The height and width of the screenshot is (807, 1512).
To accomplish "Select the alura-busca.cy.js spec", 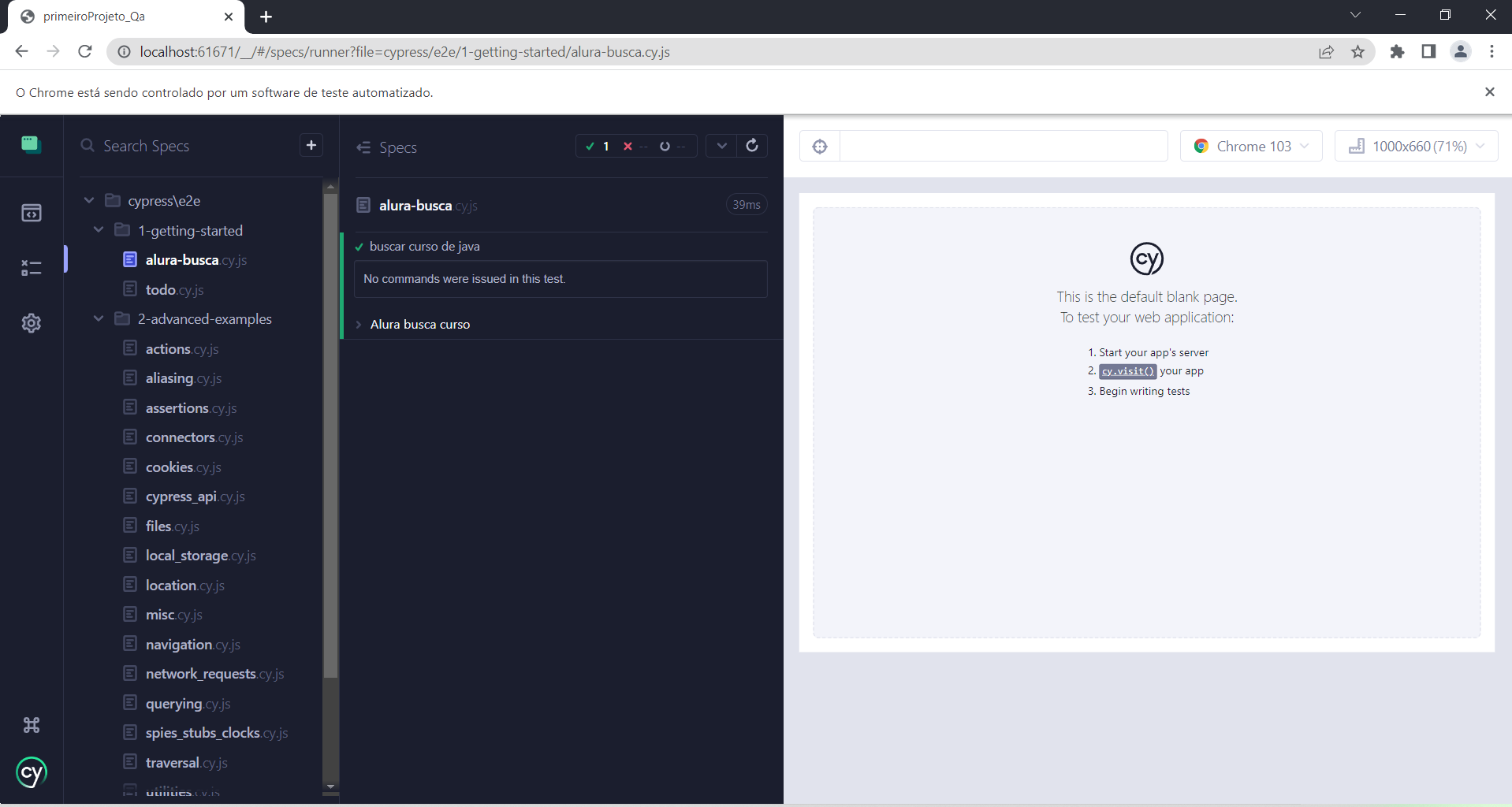I will click(196, 260).
